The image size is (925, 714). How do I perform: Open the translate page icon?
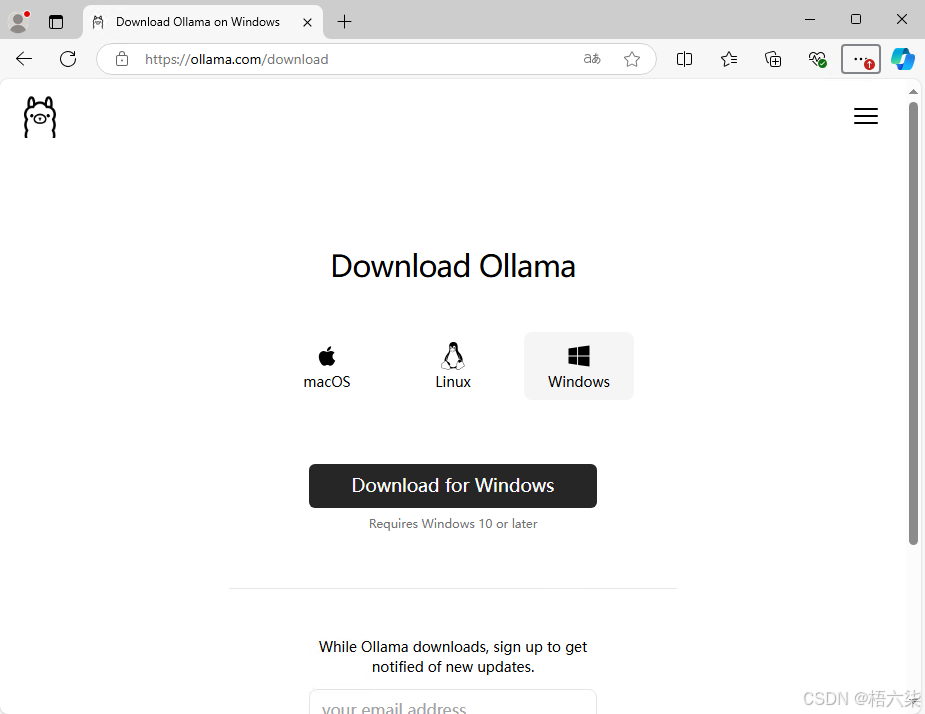pyautogui.click(x=592, y=59)
